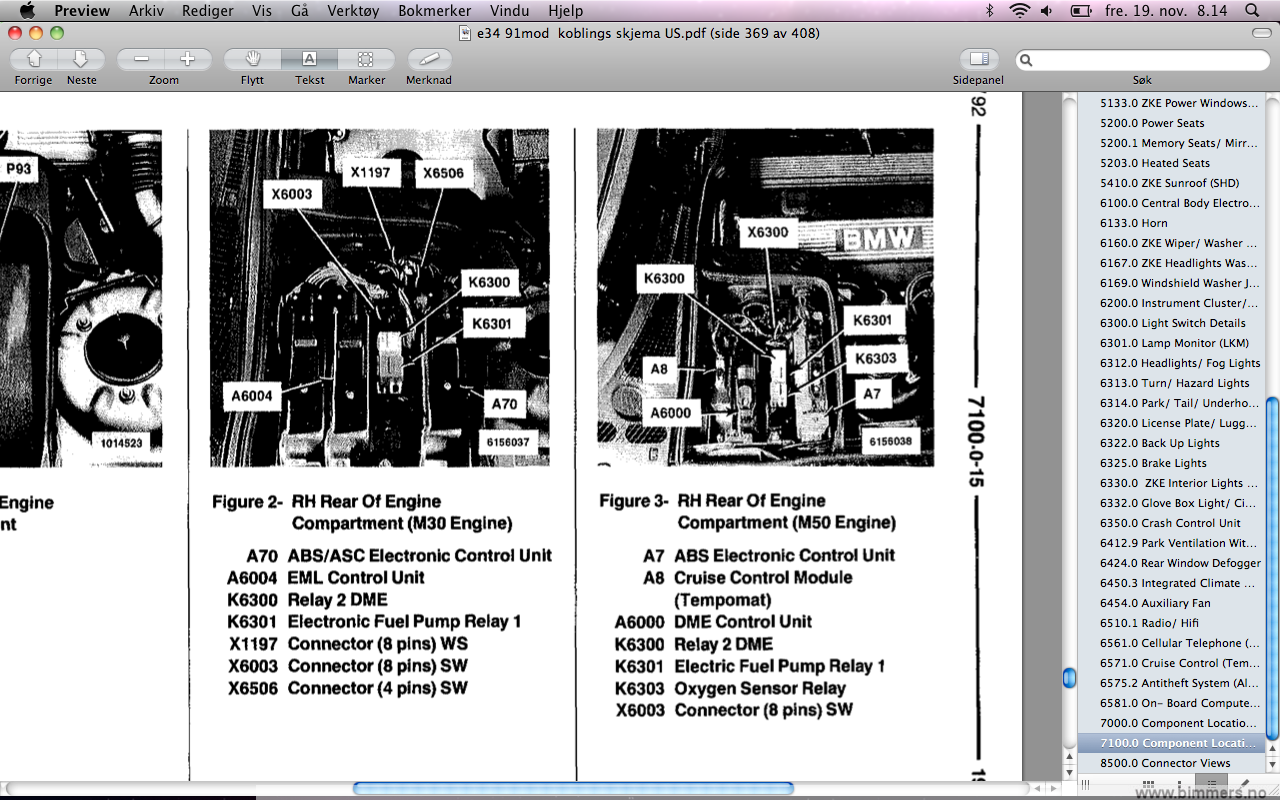The width and height of the screenshot is (1280, 800).
Task: Open the Verktøy menu
Action: point(353,11)
